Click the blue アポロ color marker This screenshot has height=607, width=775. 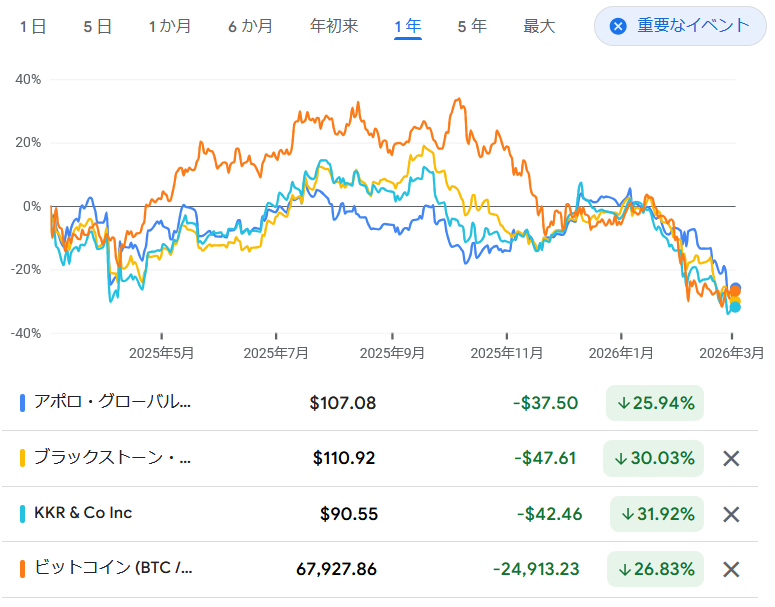22,402
